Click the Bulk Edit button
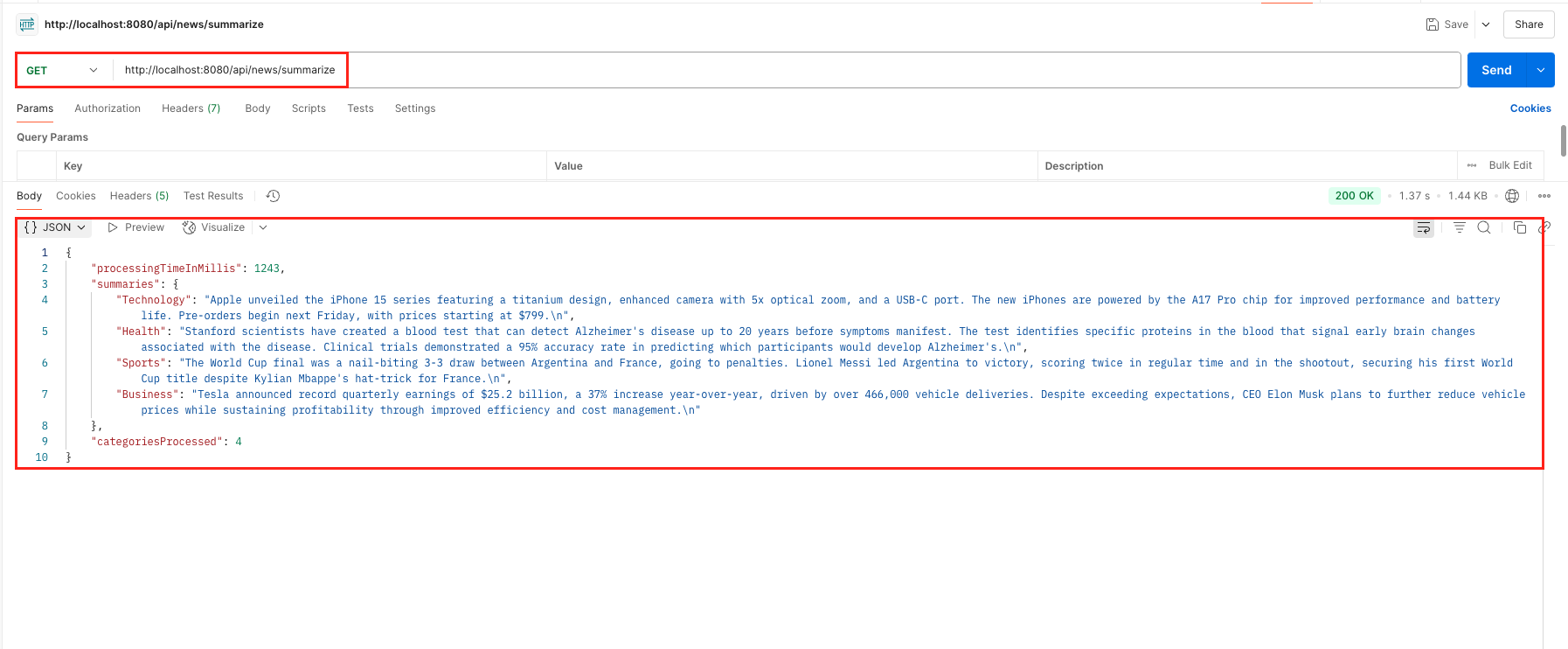The width and height of the screenshot is (1568, 649). [1510, 165]
